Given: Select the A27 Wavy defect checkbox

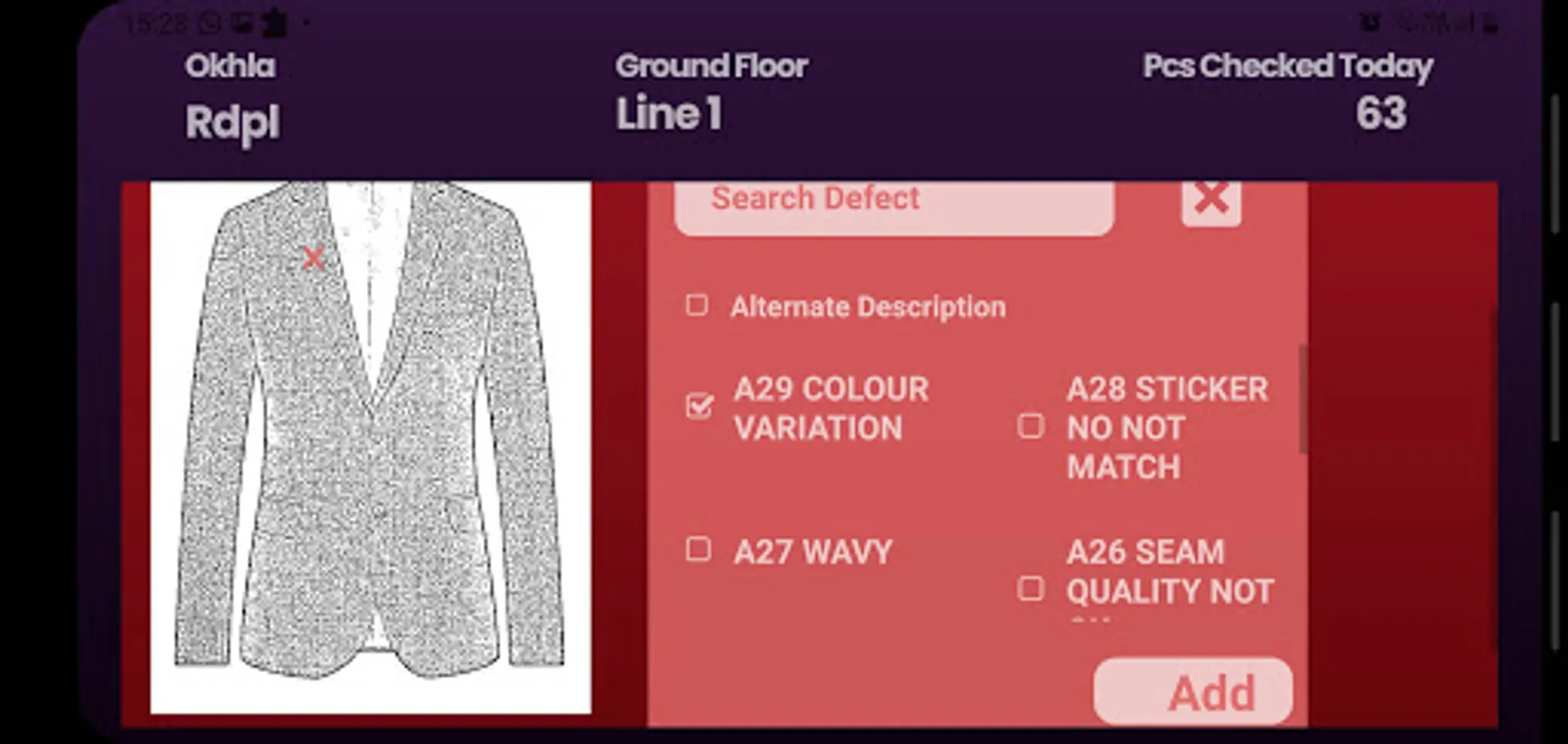Looking at the screenshot, I should (x=699, y=550).
